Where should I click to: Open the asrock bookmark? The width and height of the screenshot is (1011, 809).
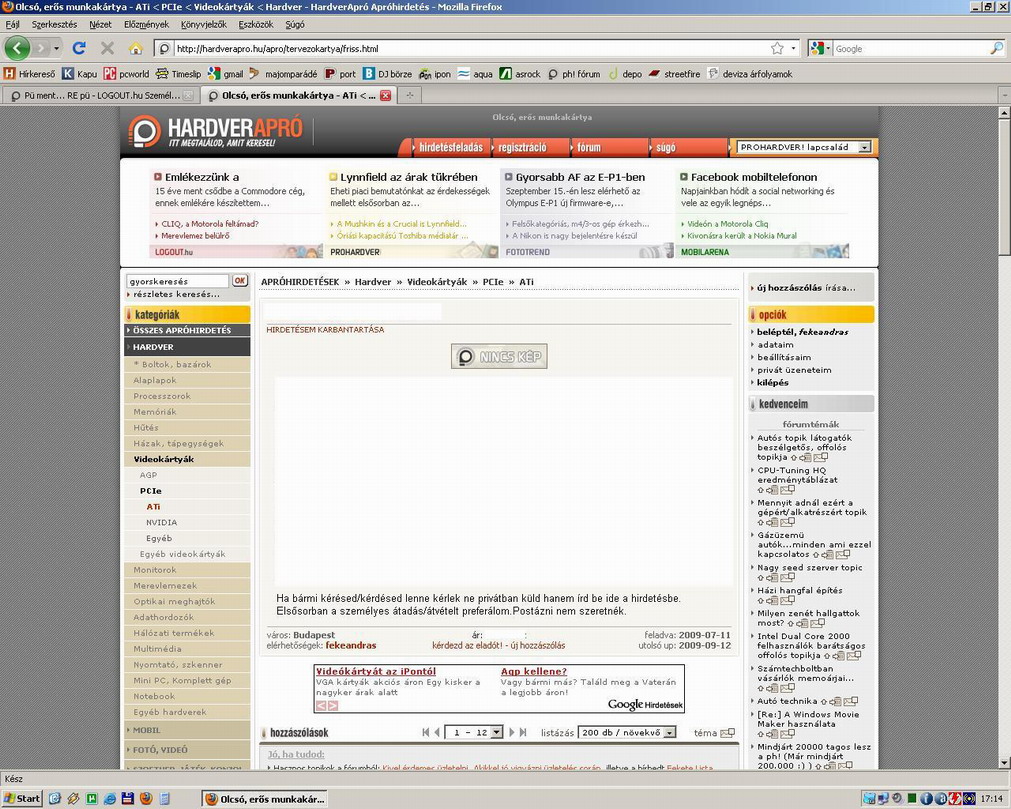click(x=520, y=74)
